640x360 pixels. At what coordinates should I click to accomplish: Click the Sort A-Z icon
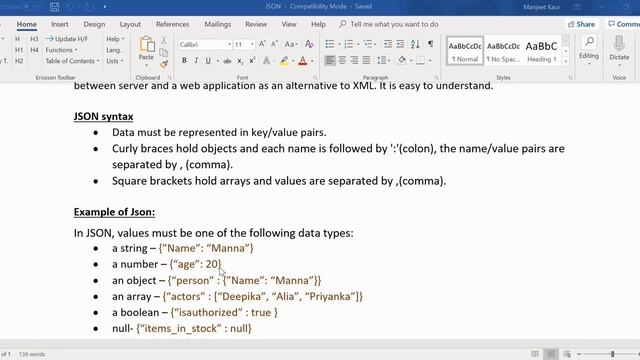[415, 44]
